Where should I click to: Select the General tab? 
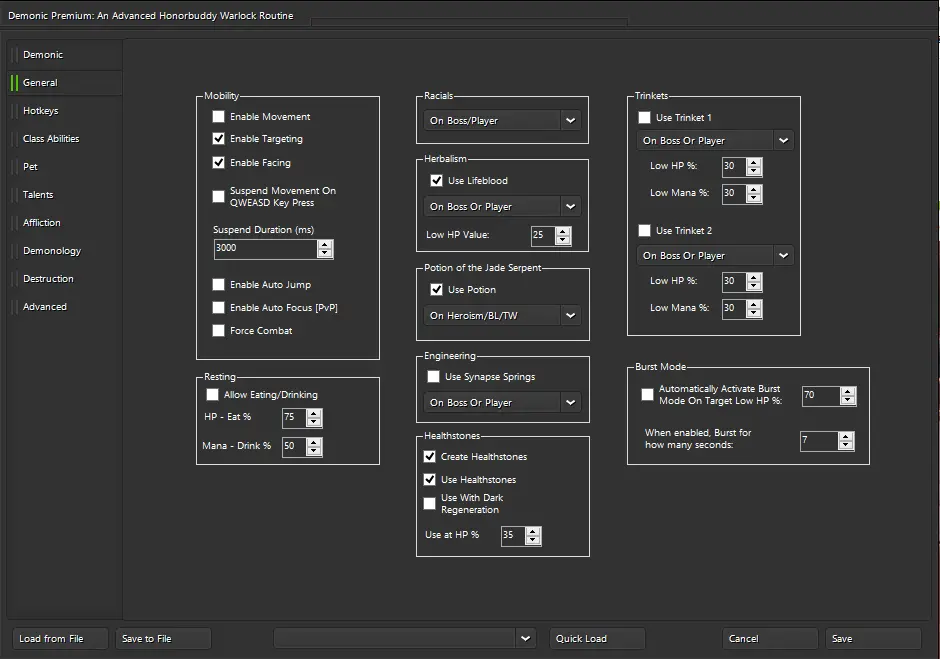(65, 83)
